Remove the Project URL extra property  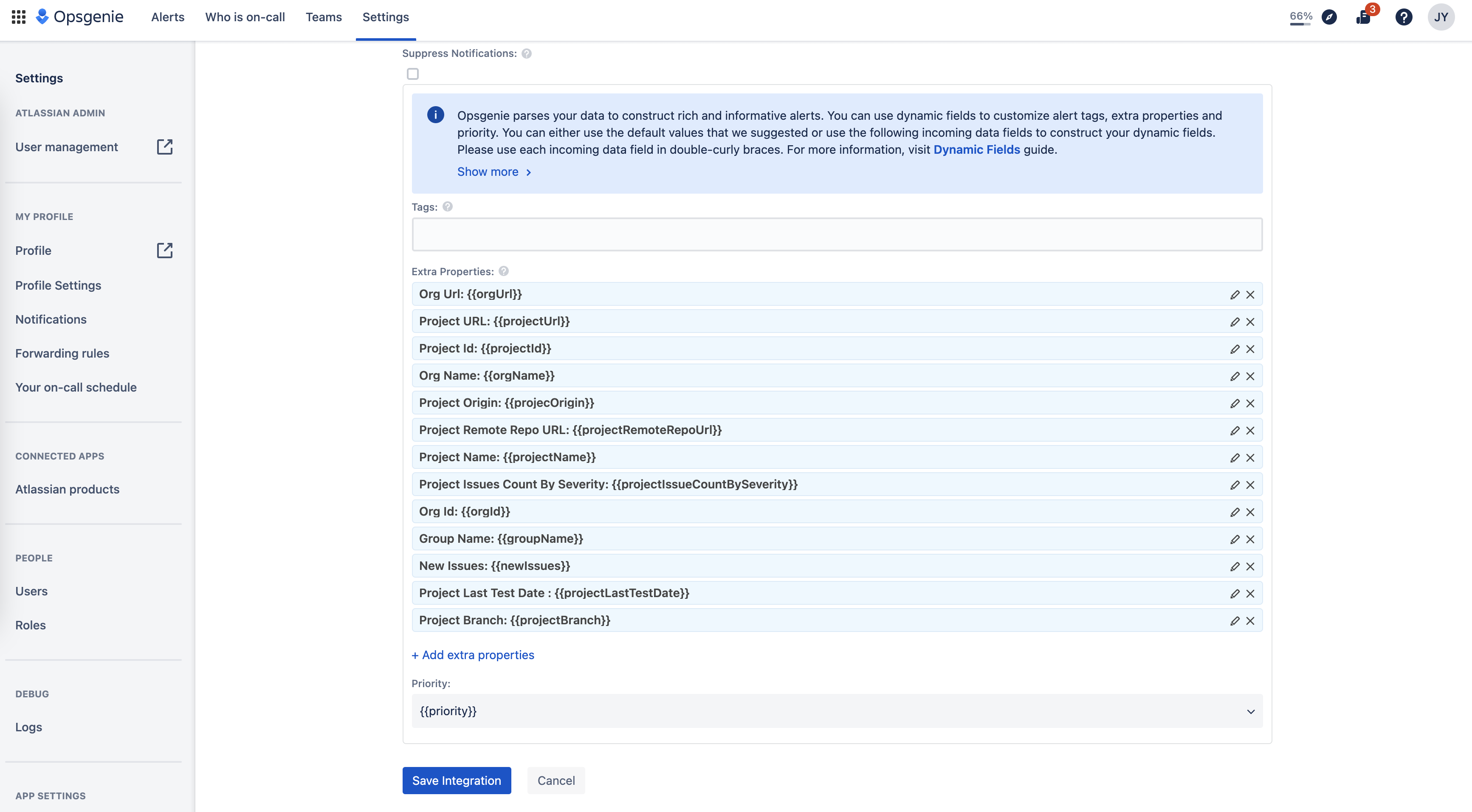coord(1250,322)
